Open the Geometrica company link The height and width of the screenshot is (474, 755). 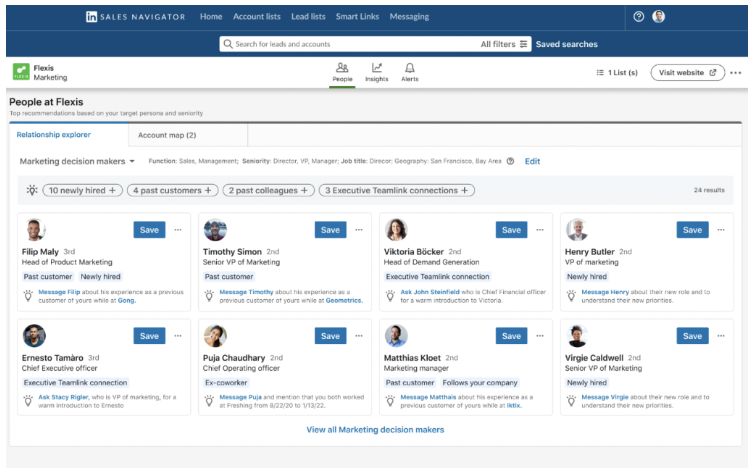pos(344,300)
